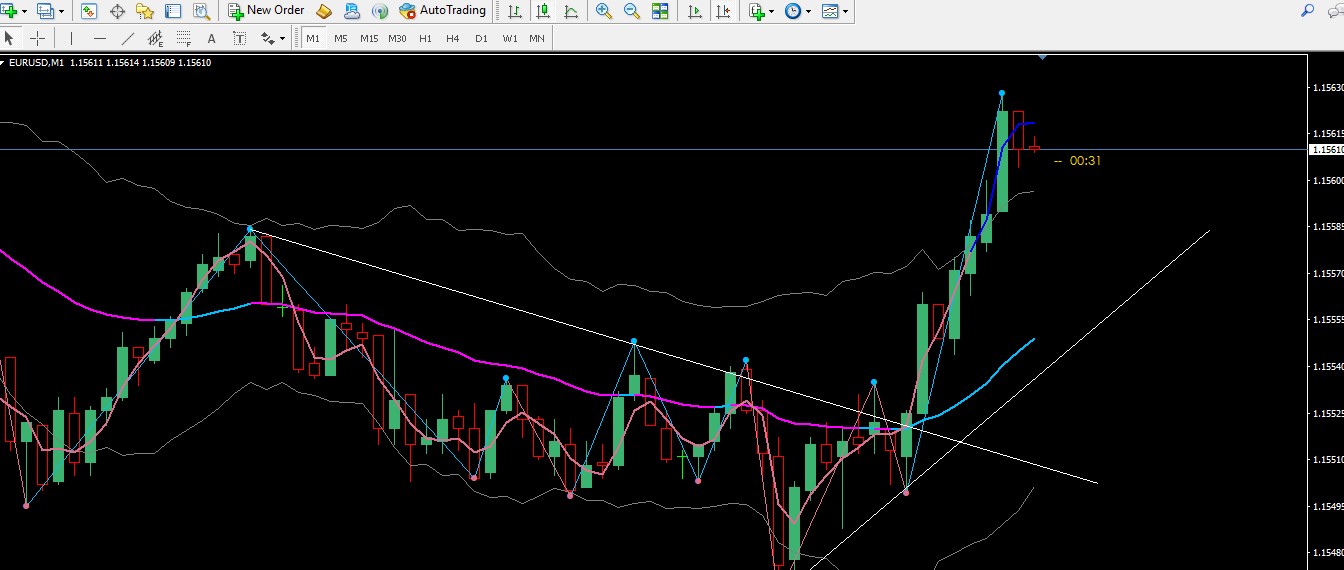Click the New Order button

266,11
